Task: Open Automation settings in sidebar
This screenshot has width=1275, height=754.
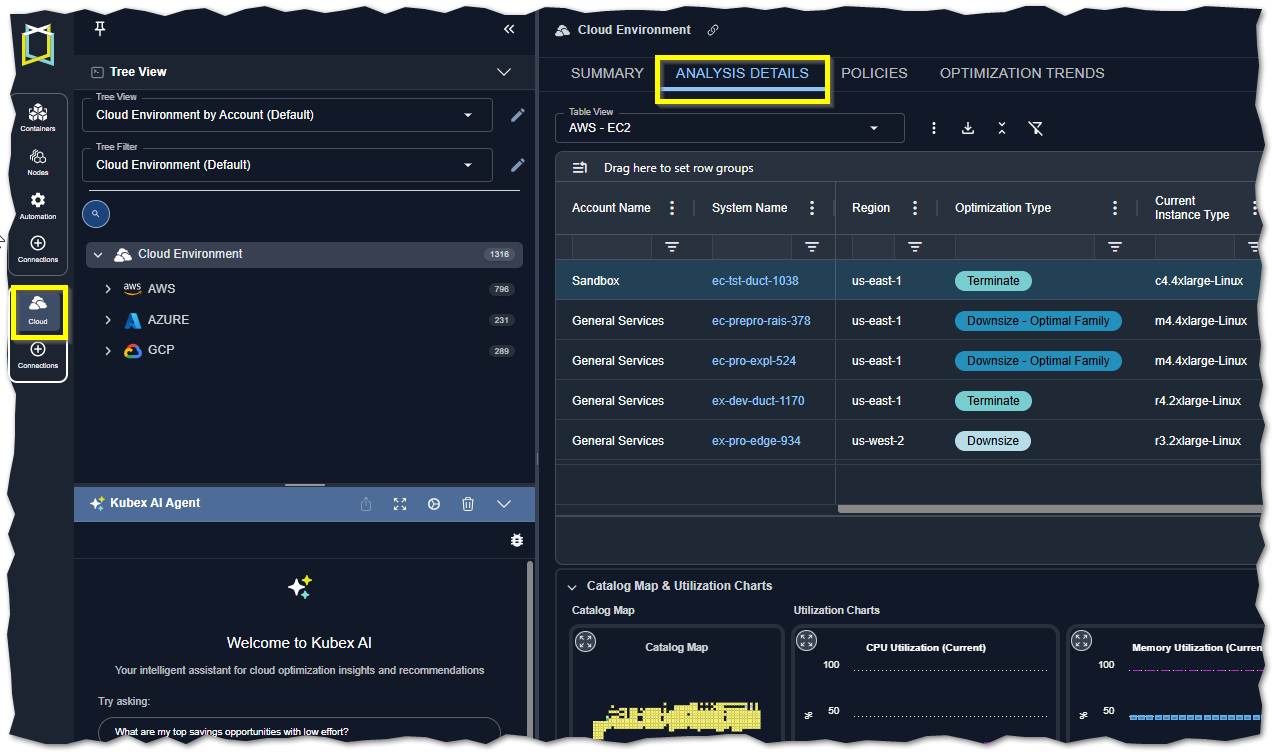Action: (38, 205)
